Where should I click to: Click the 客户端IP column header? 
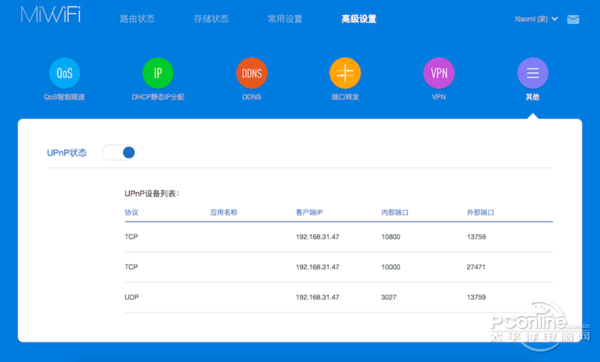pyautogui.click(x=309, y=212)
